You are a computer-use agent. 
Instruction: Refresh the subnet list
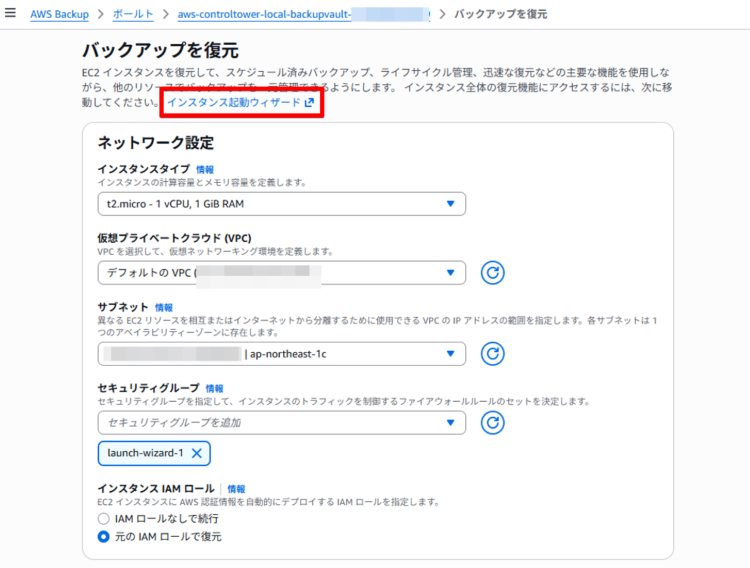pyautogui.click(x=492, y=354)
